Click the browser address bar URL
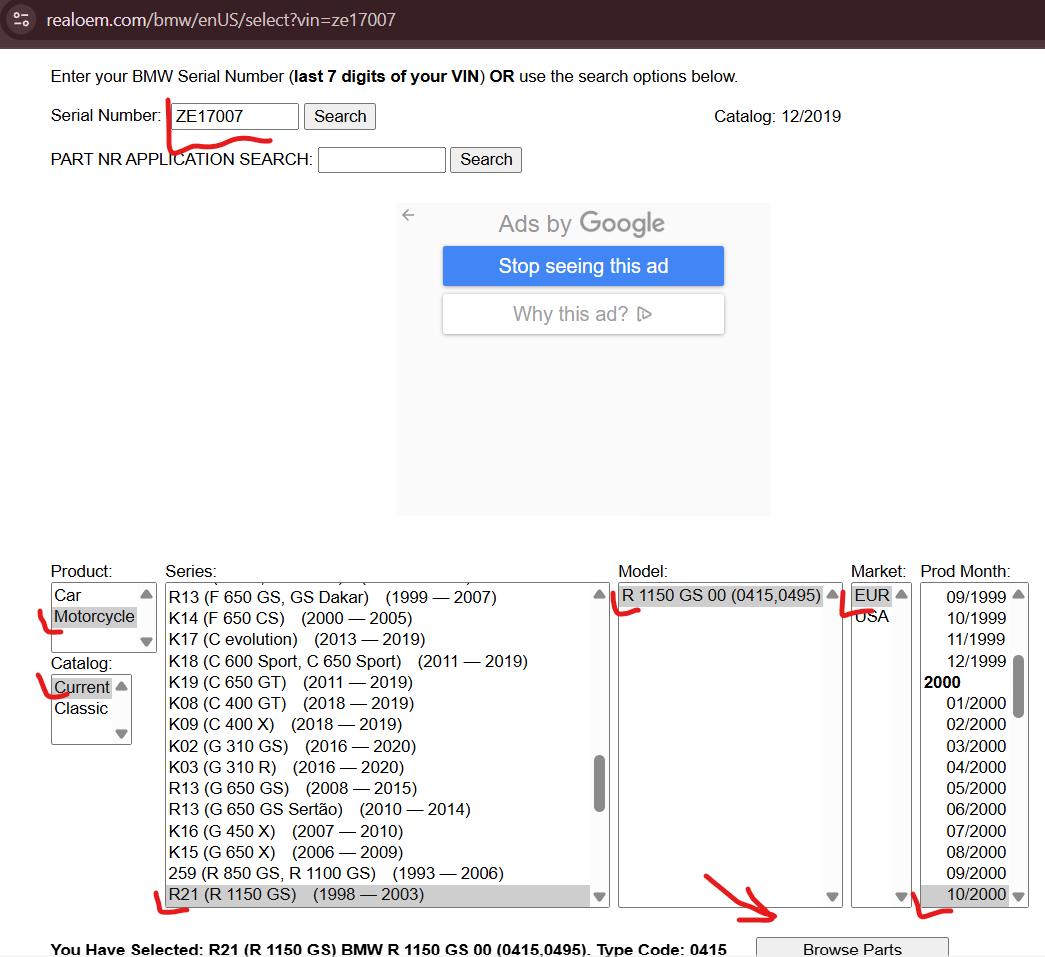1045x957 pixels. [x=221, y=20]
